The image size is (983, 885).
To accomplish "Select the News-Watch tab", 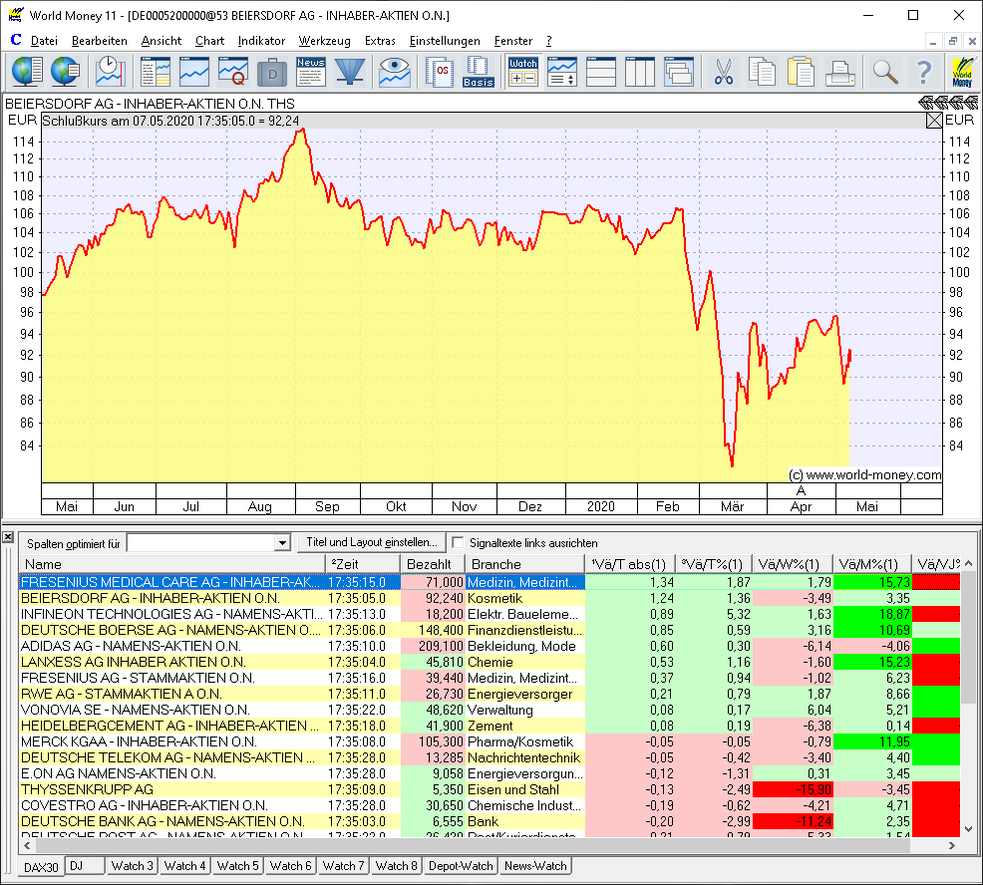I will pyautogui.click(x=535, y=866).
